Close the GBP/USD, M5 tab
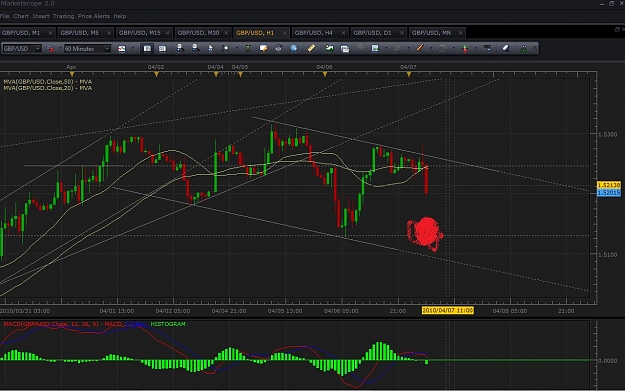625x391 pixels. (x=108, y=33)
